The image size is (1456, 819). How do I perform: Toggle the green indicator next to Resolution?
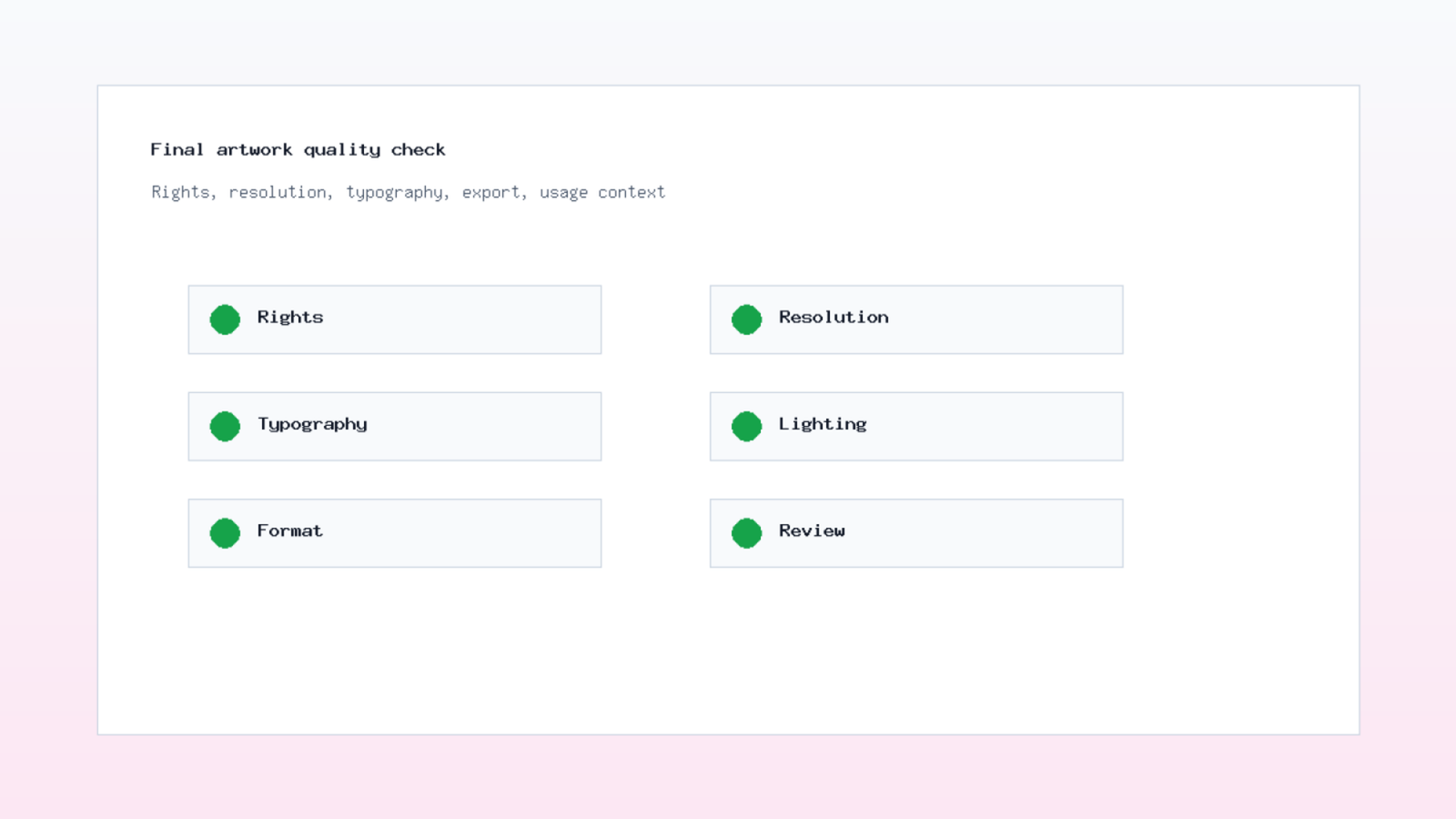click(746, 319)
